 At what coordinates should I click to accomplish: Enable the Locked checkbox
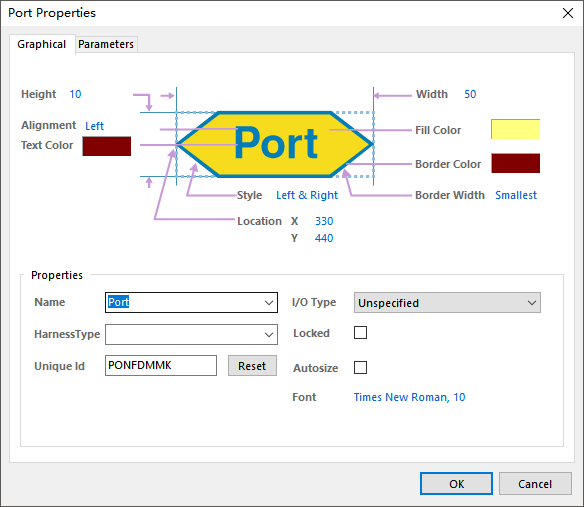tap(360, 333)
